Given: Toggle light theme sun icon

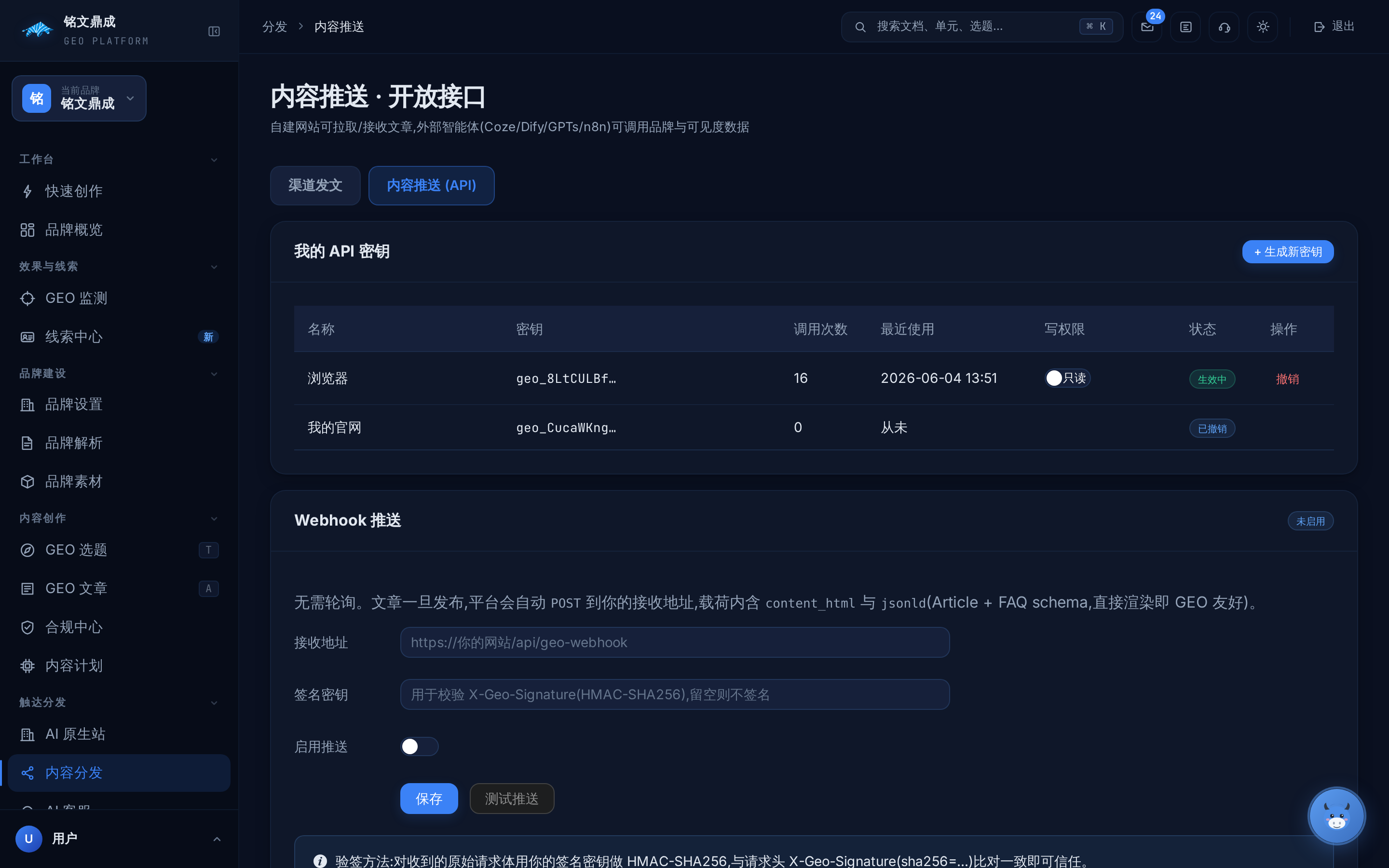Looking at the screenshot, I should (1262, 27).
